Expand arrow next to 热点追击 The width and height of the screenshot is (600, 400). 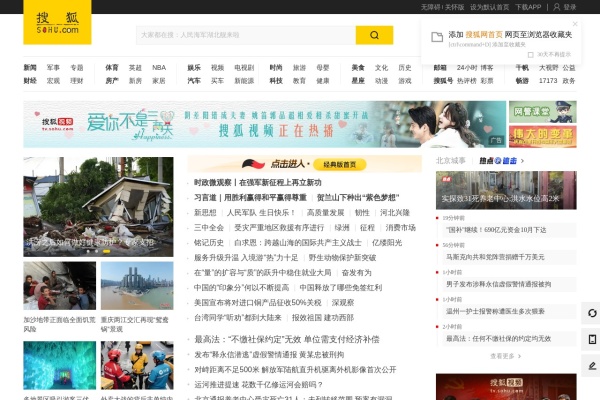pyautogui.click(x=522, y=161)
